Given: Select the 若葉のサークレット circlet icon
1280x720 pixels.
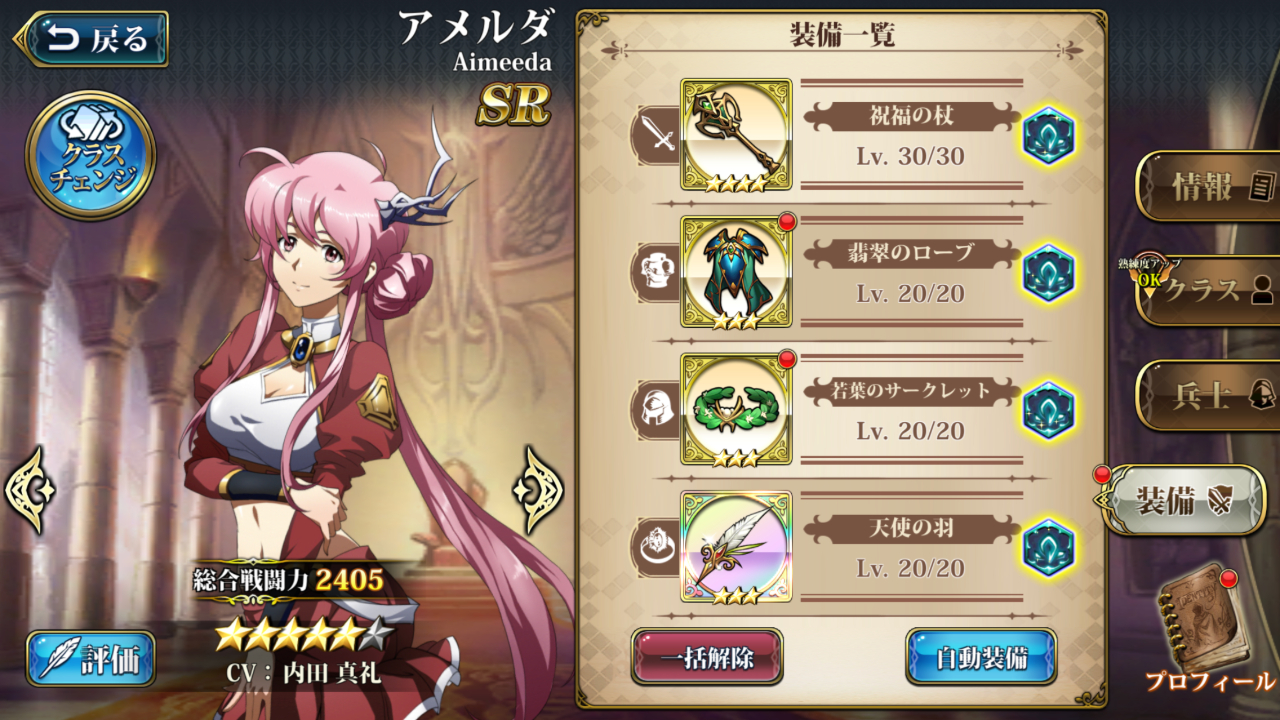Looking at the screenshot, I should click(736, 409).
